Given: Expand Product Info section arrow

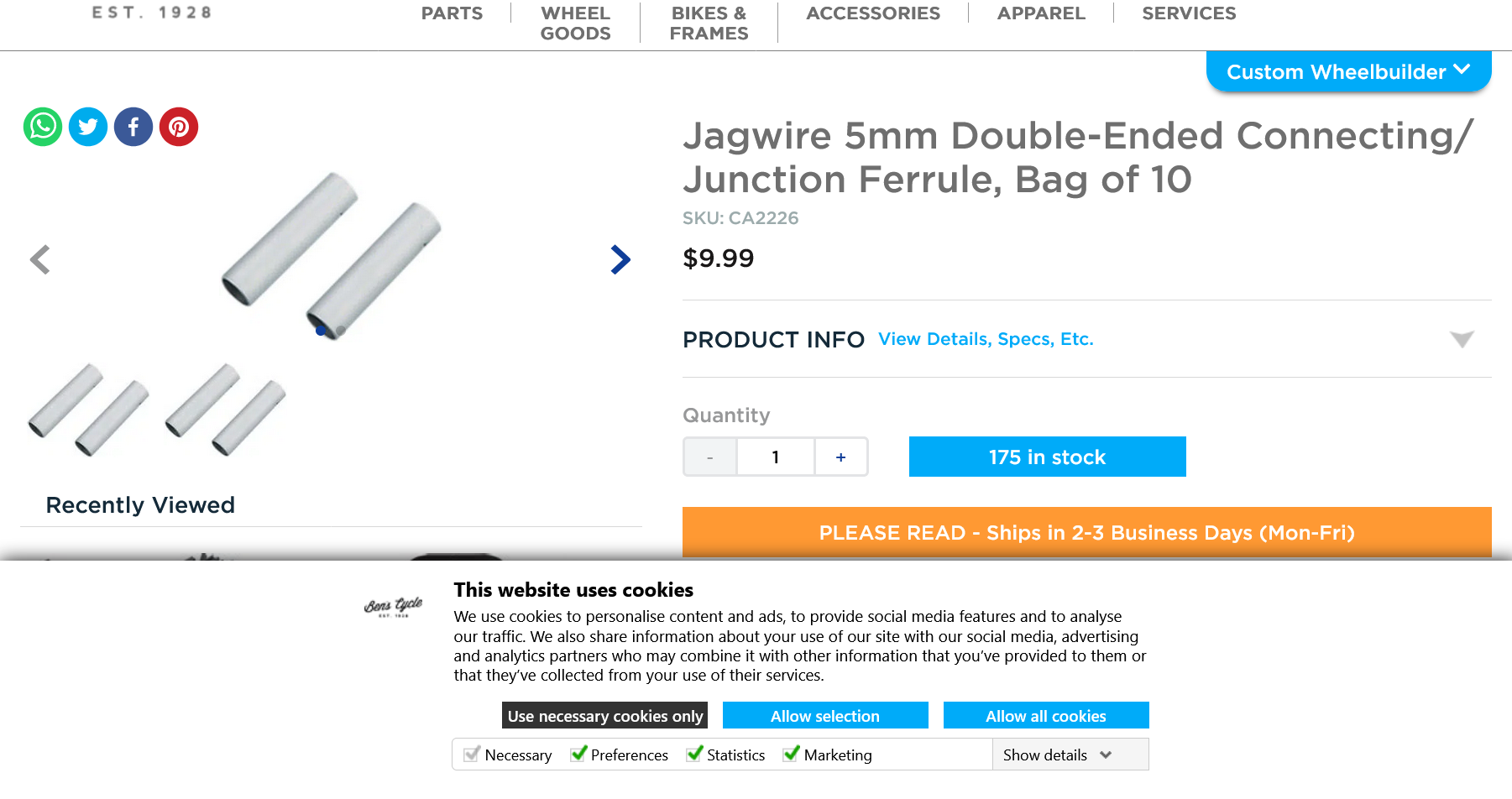Looking at the screenshot, I should pyautogui.click(x=1462, y=339).
